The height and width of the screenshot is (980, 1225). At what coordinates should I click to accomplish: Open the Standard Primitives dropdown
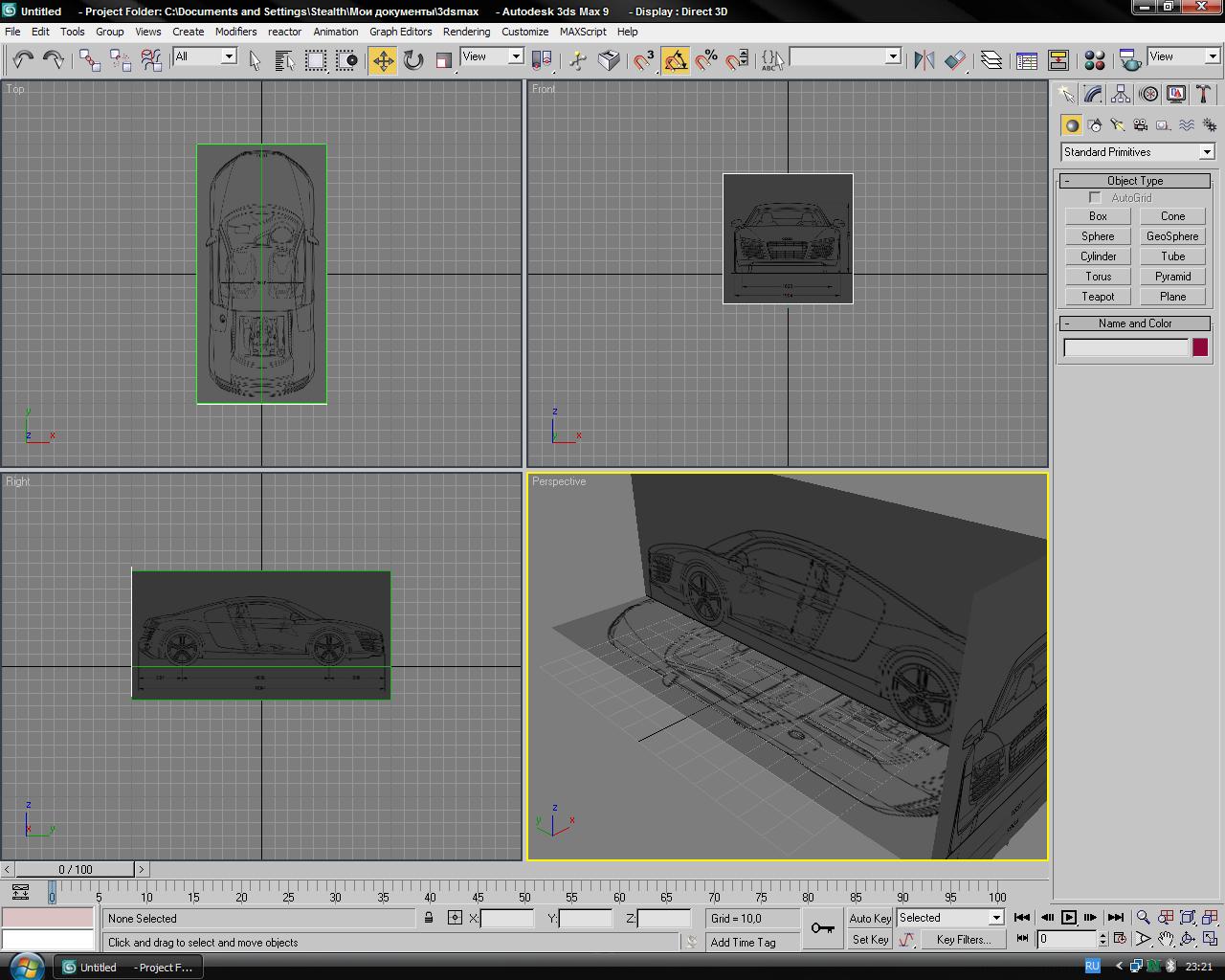click(1137, 152)
